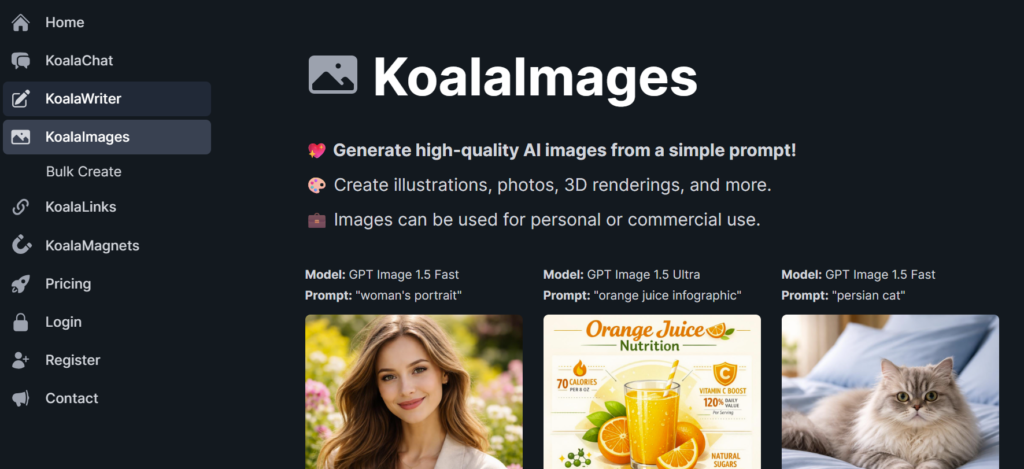Screen dimensions: 1024x469
Task: Click the Login padlock icon
Action: pos(21,322)
